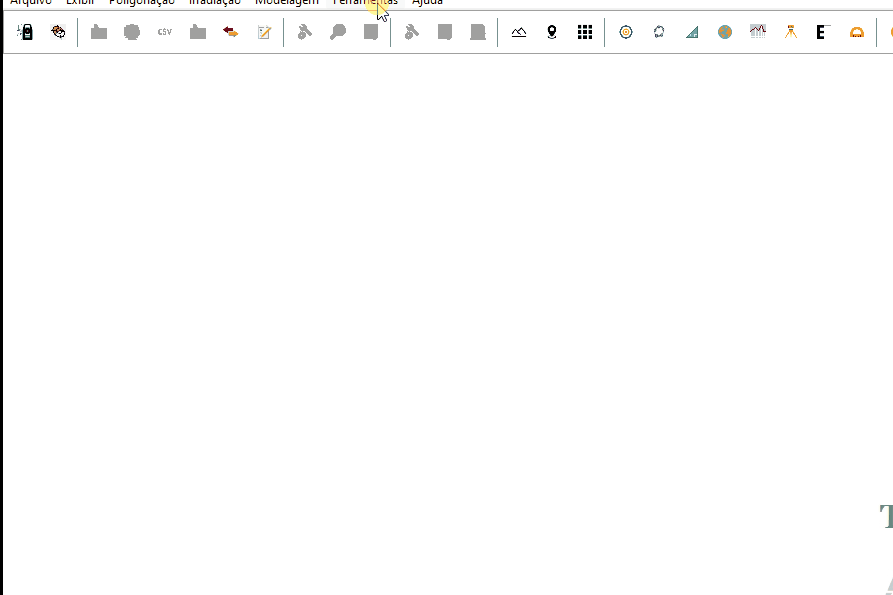
Task: Click the black three-by-three grid icon
Action: pos(585,32)
